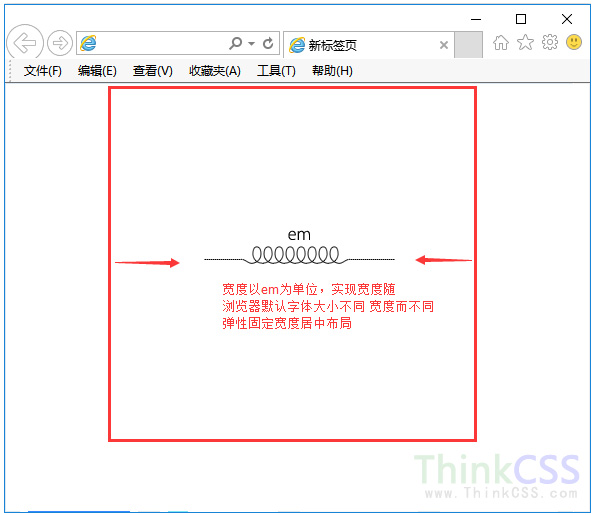This screenshot has height=515, width=594.
Task: Open tools with the gear icon
Action: point(550,42)
